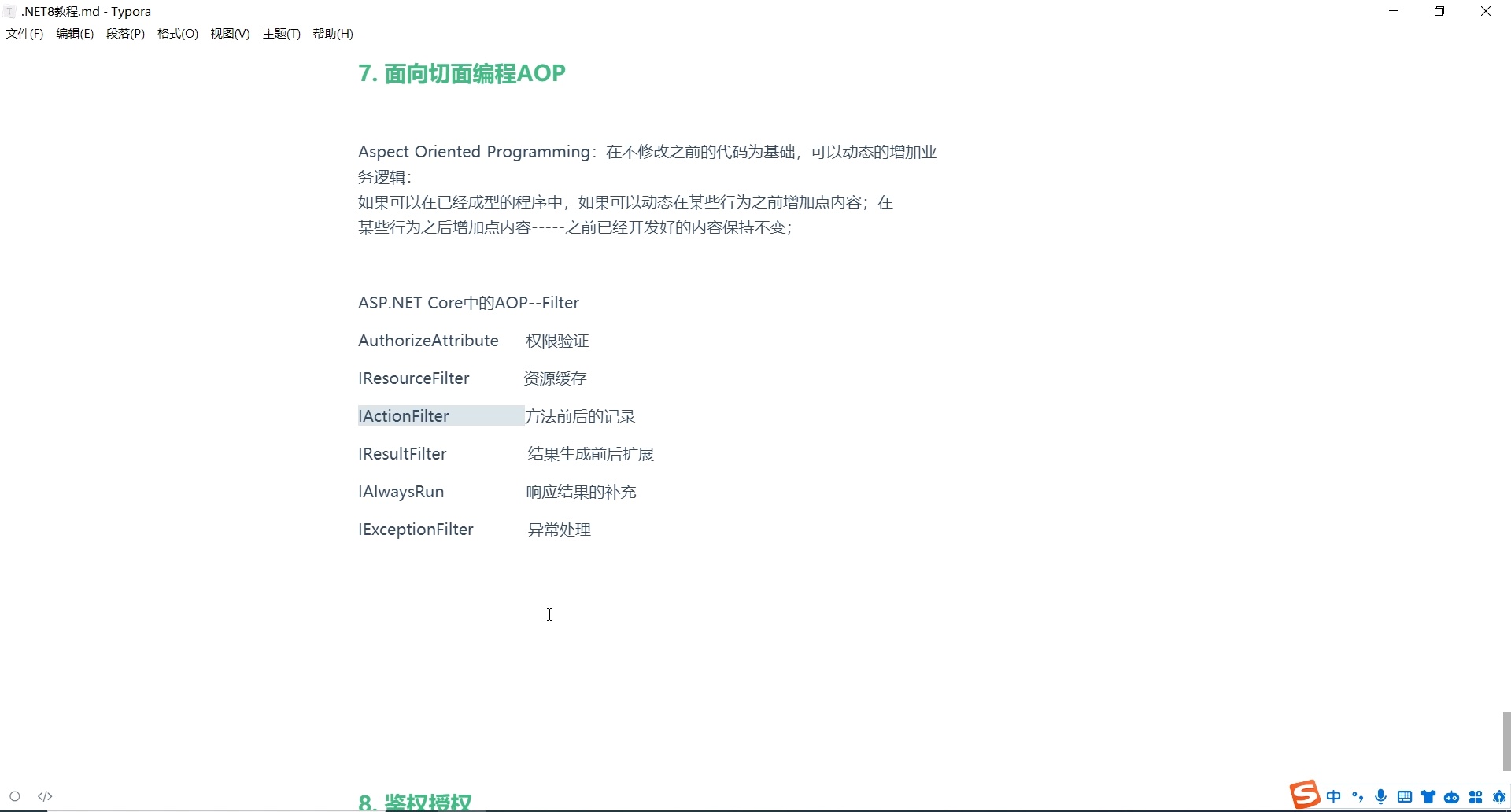1511x812 pixels.
Task: Open Sogou skin center (shirt icon)
Action: click(1428, 796)
